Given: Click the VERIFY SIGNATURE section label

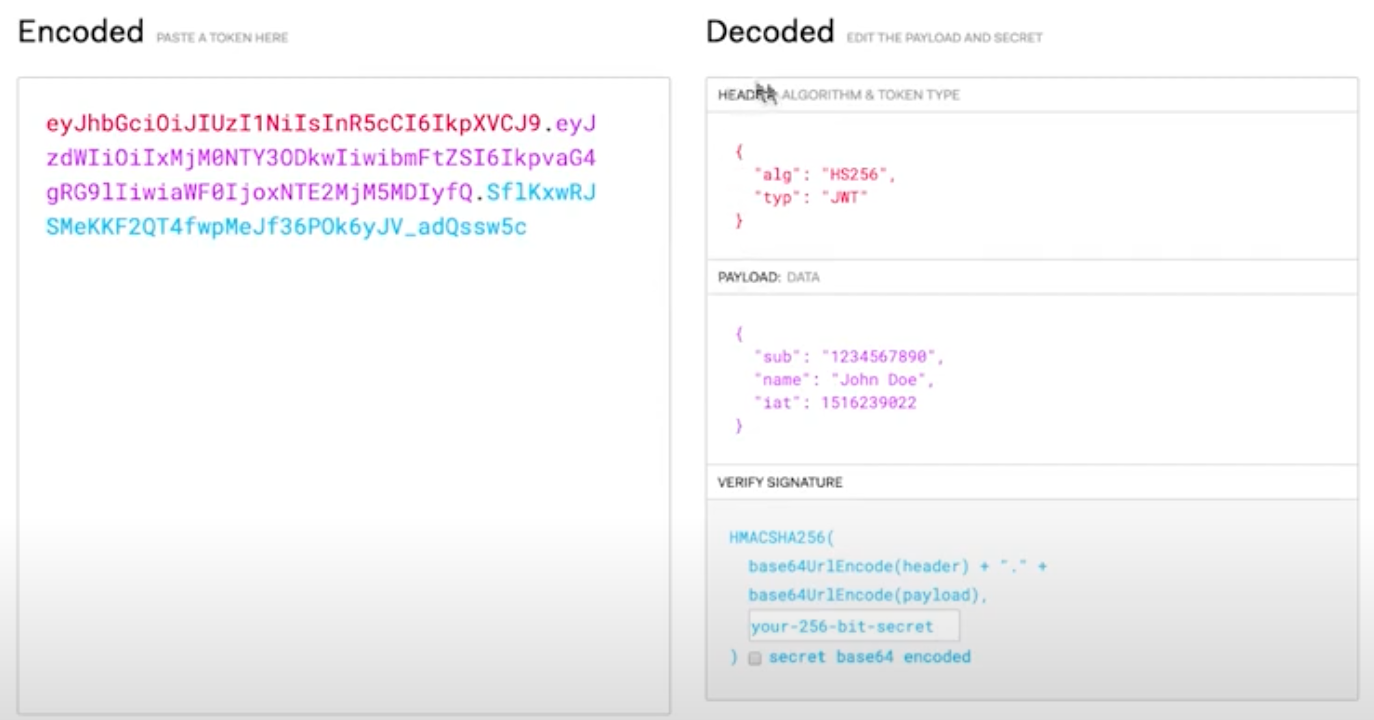Looking at the screenshot, I should (780, 482).
